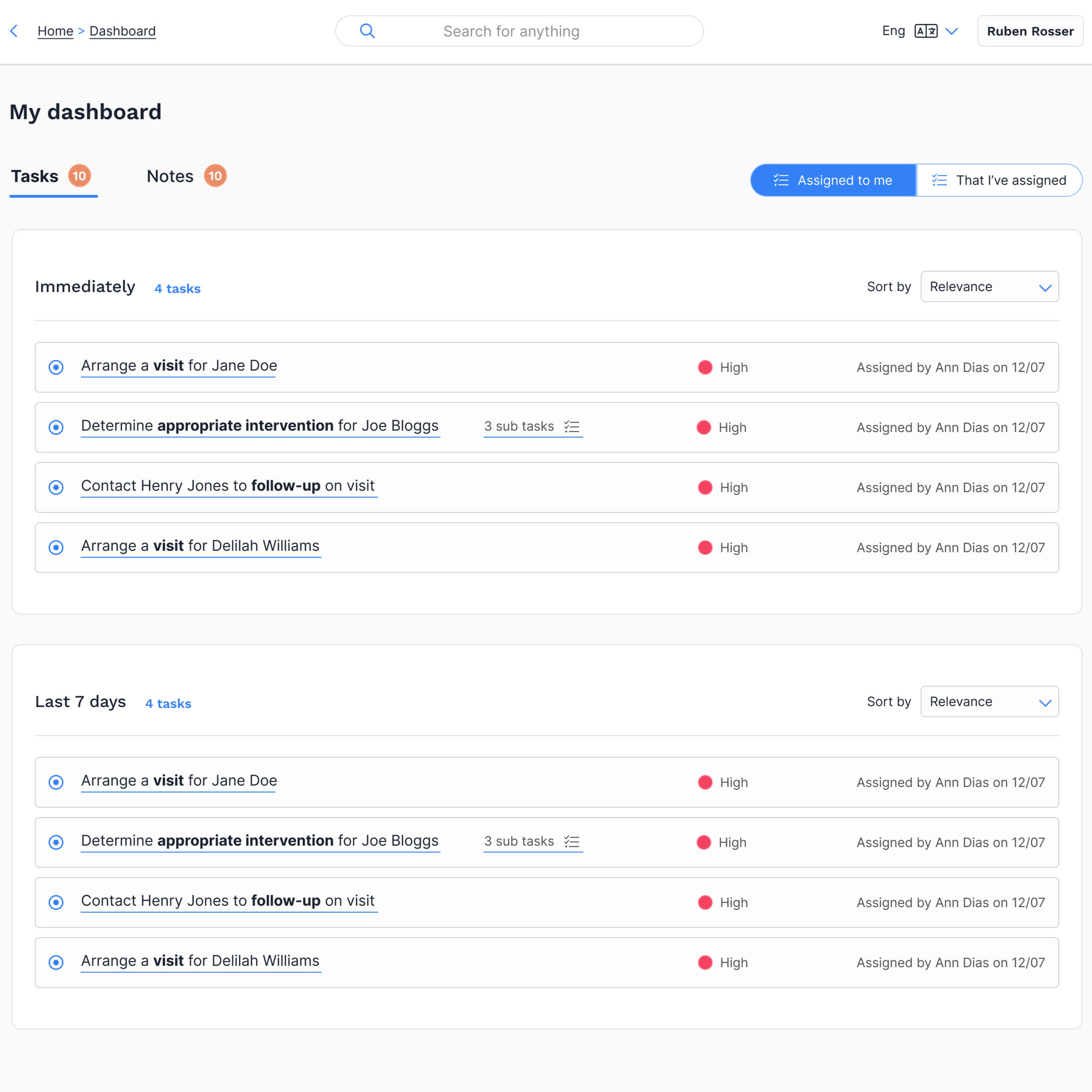Click the Ruben Rosser profile button
The width and height of the screenshot is (1092, 1092).
(1030, 31)
